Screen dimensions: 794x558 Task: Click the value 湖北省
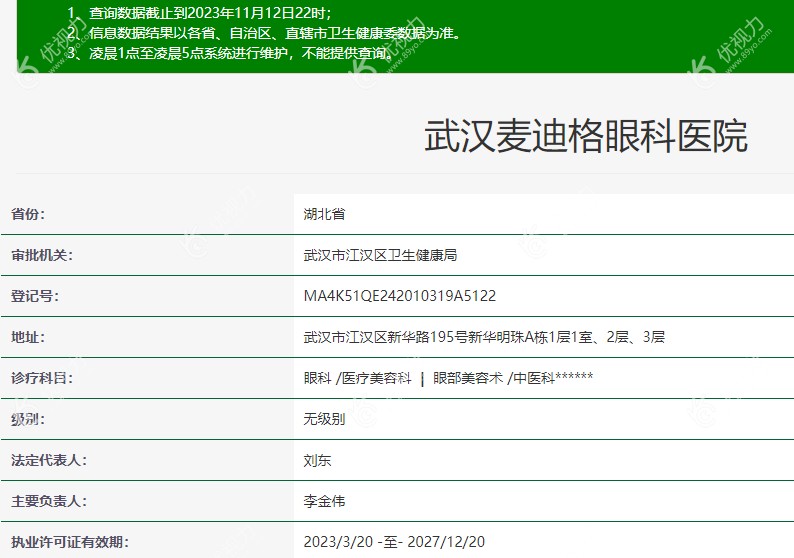point(324,214)
